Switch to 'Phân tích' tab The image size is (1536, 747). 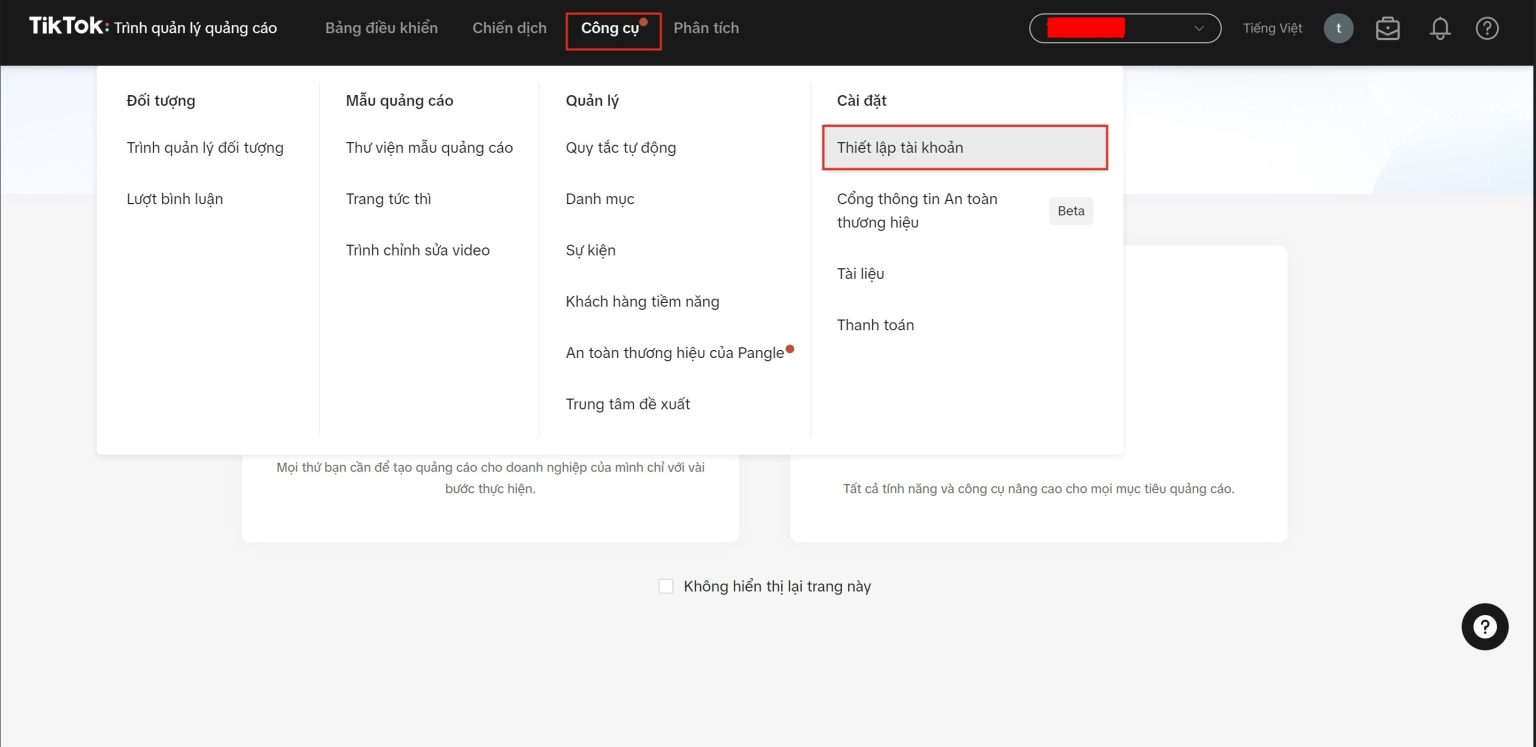coord(706,28)
